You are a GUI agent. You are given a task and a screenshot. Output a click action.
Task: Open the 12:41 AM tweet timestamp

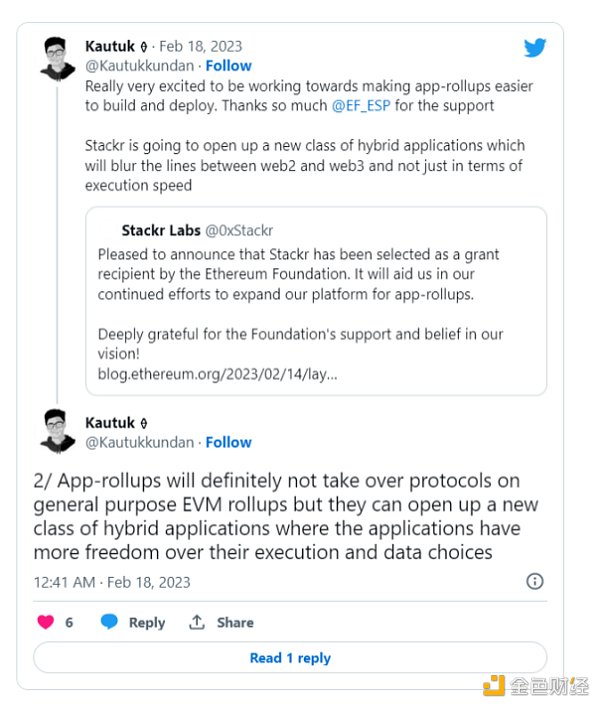(111, 581)
